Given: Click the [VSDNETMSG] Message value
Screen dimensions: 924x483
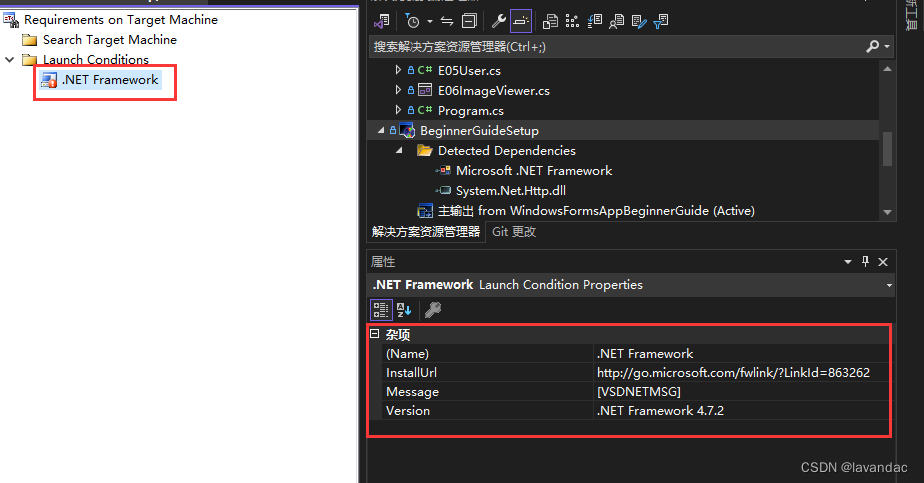Looking at the screenshot, I should coord(639,392).
